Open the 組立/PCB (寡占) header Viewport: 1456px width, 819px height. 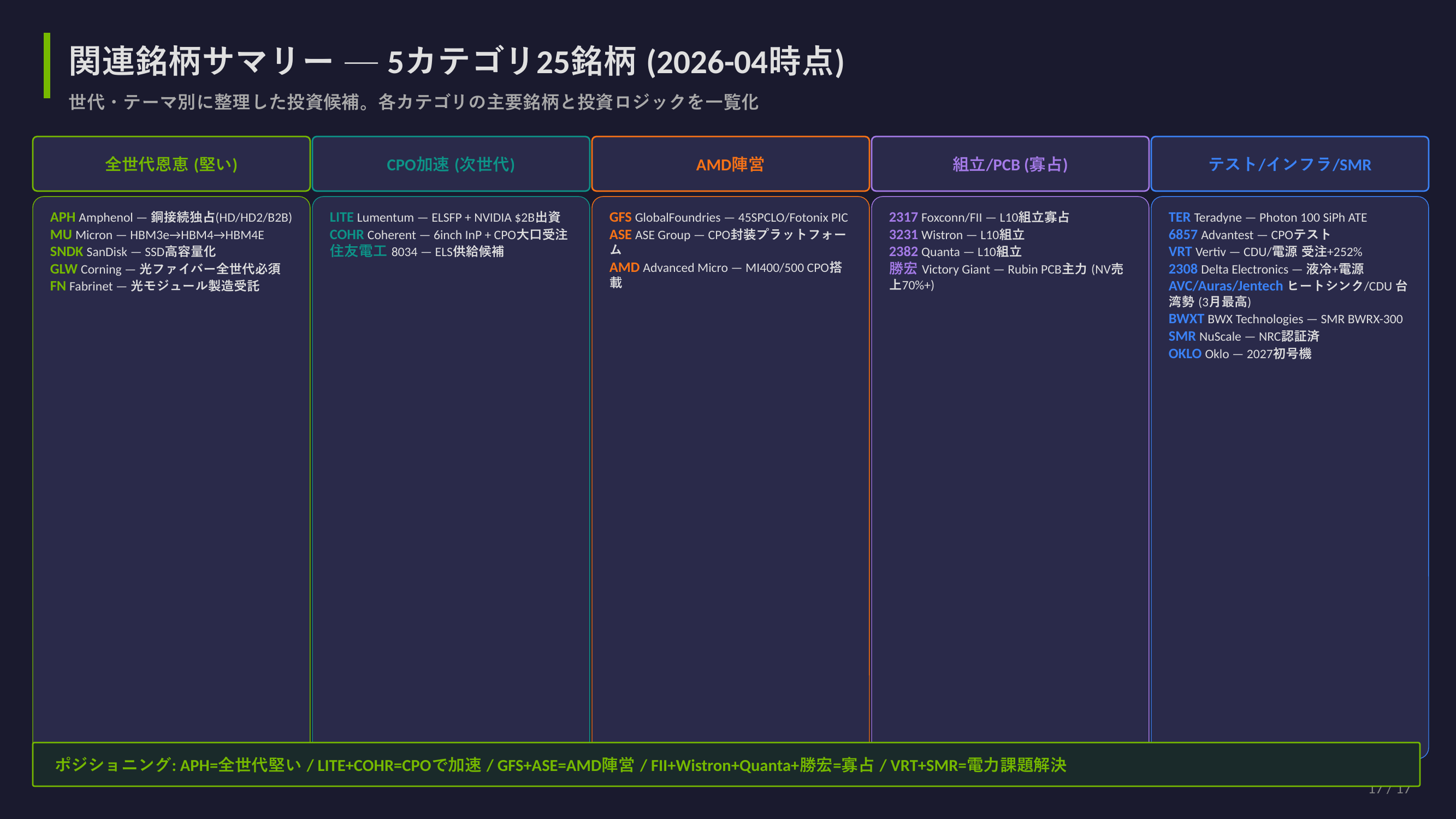1009,164
